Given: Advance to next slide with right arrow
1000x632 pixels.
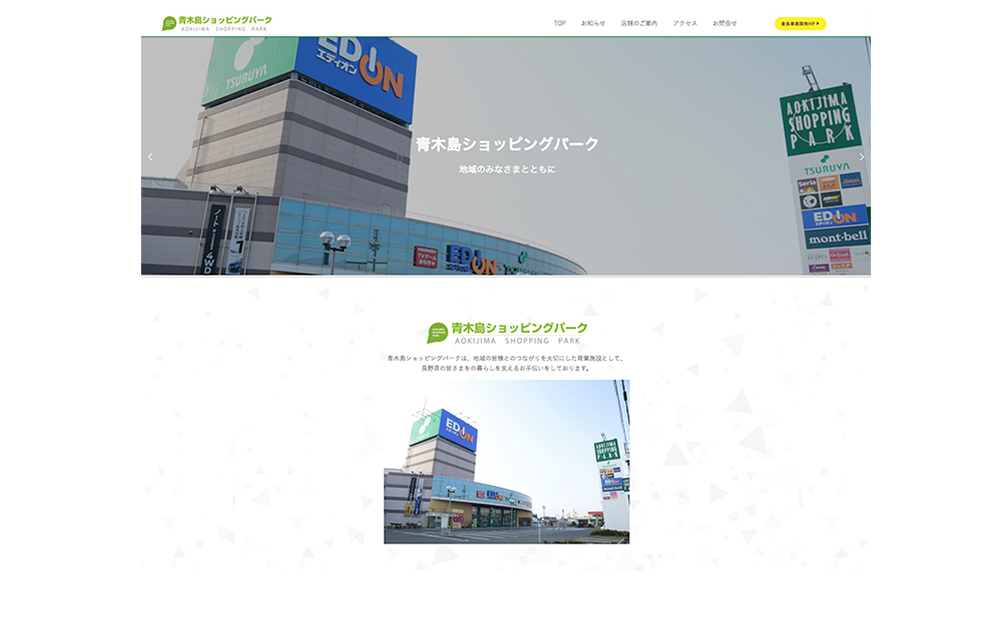Looking at the screenshot, I should (862, 156).
